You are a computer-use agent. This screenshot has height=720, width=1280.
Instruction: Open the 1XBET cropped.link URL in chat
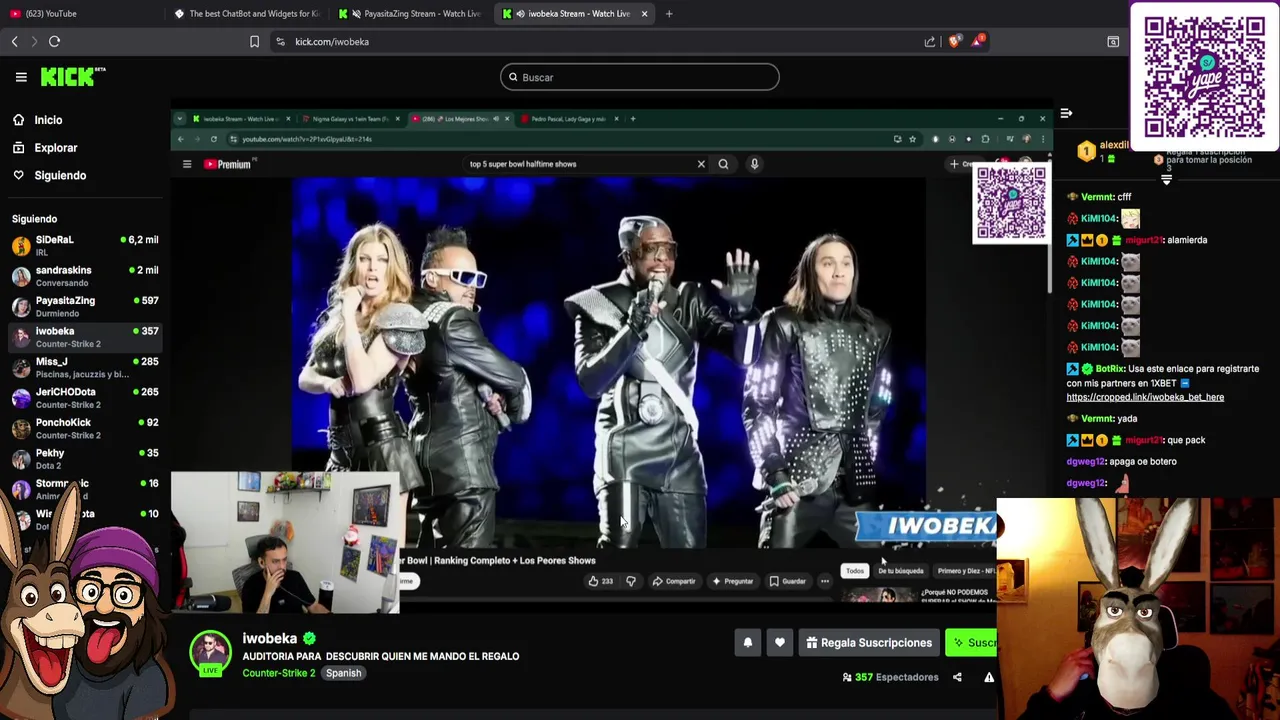click(x=1145, y=397)
